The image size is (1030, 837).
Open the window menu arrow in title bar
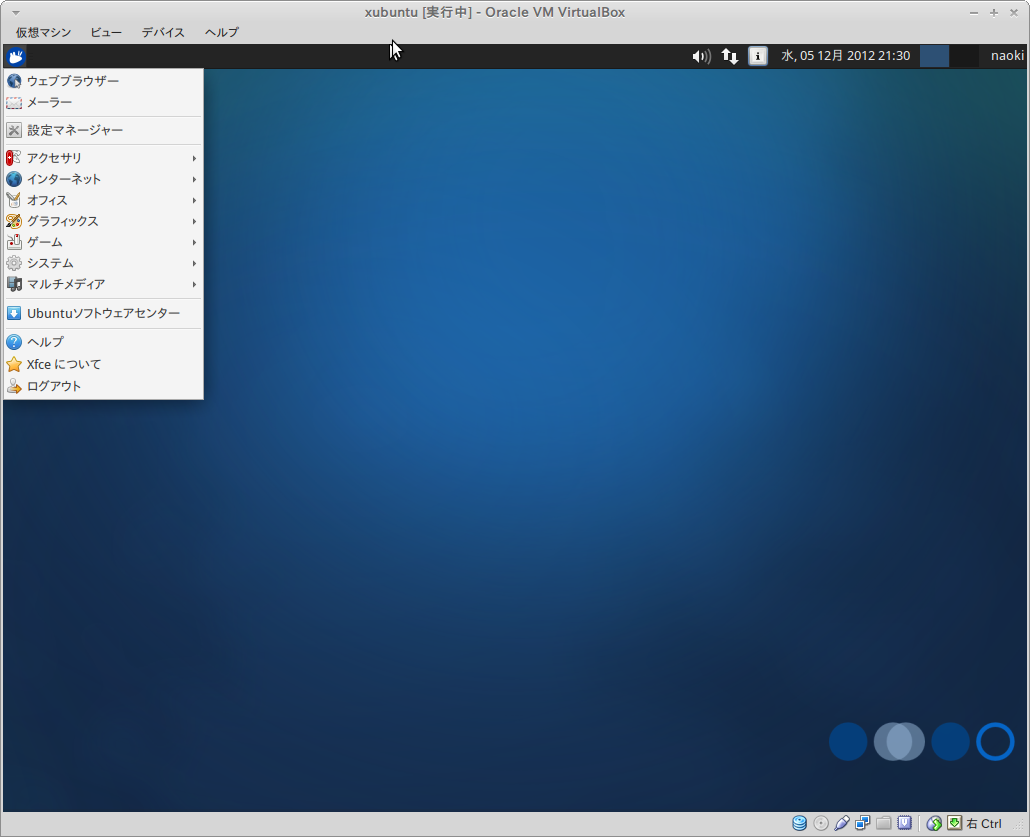click(16, 12)
